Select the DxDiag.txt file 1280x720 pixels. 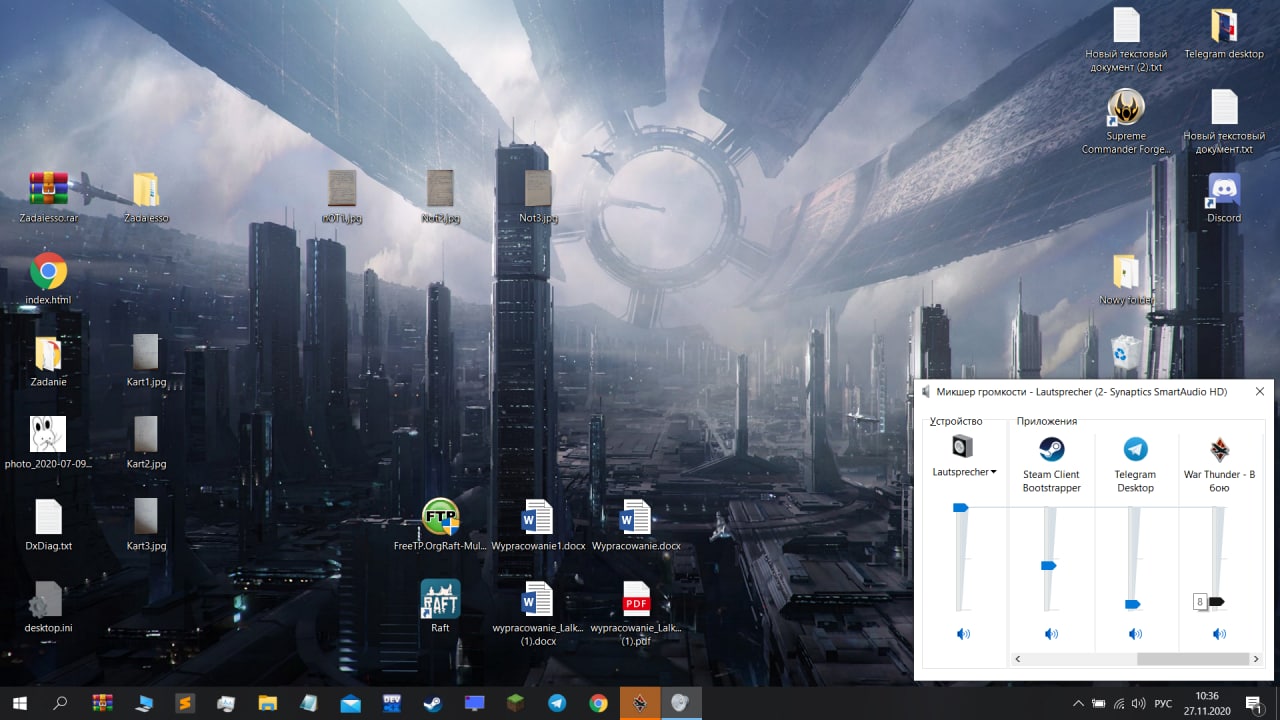point(48,525)
